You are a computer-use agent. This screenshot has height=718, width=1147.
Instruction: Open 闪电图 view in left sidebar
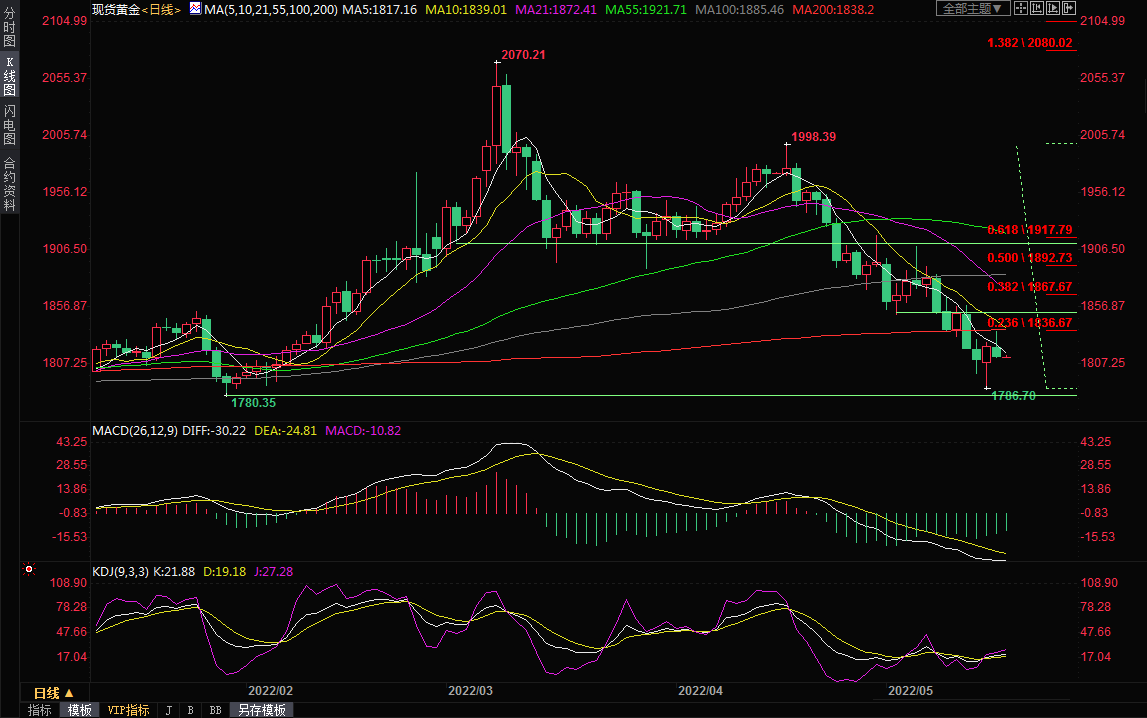click(x=9, y=125)
